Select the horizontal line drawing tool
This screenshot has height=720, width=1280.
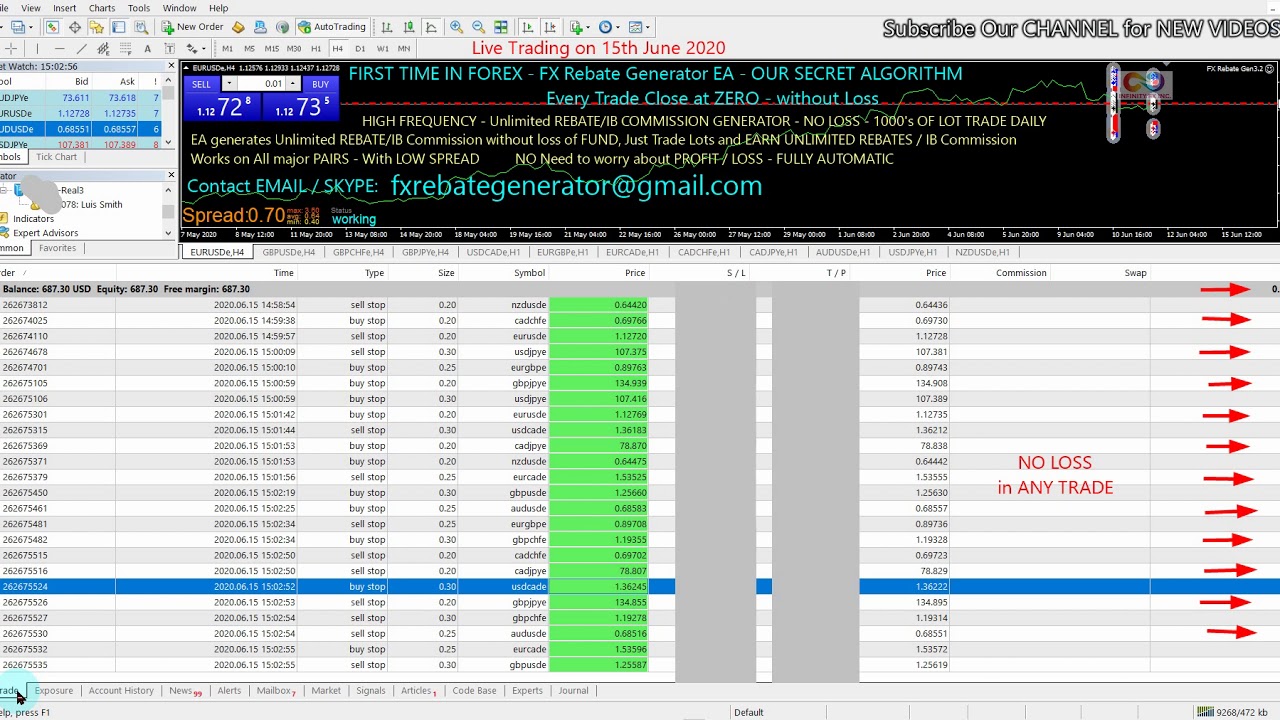tap(59, 48)
